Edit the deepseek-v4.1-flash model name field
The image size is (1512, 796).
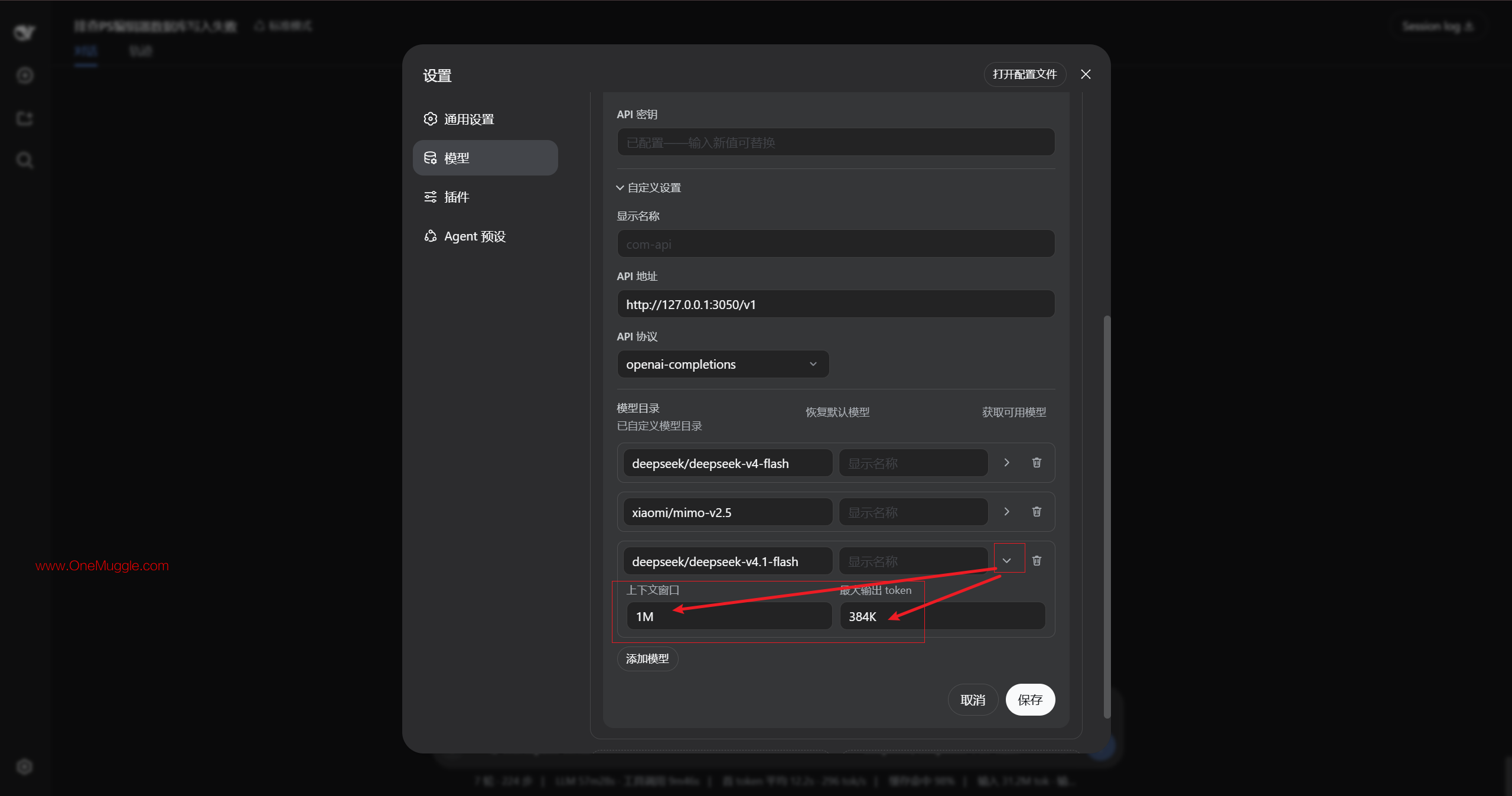728,561
